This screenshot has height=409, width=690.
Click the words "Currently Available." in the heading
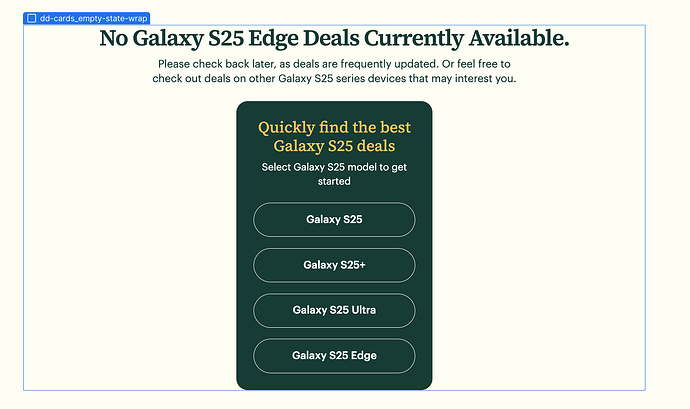(x=466, y=39)
